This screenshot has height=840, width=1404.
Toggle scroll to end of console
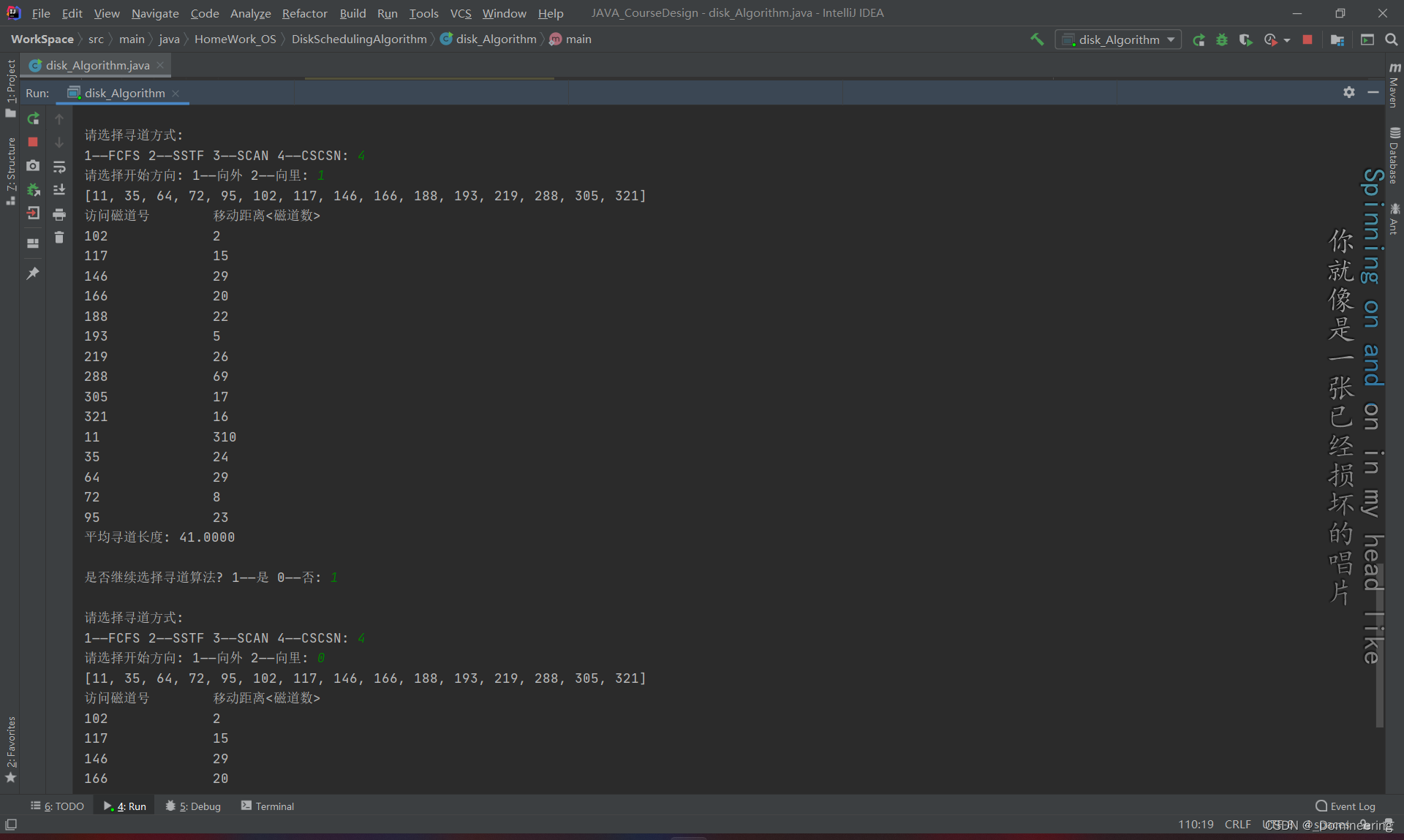click(x=59, y=190)
